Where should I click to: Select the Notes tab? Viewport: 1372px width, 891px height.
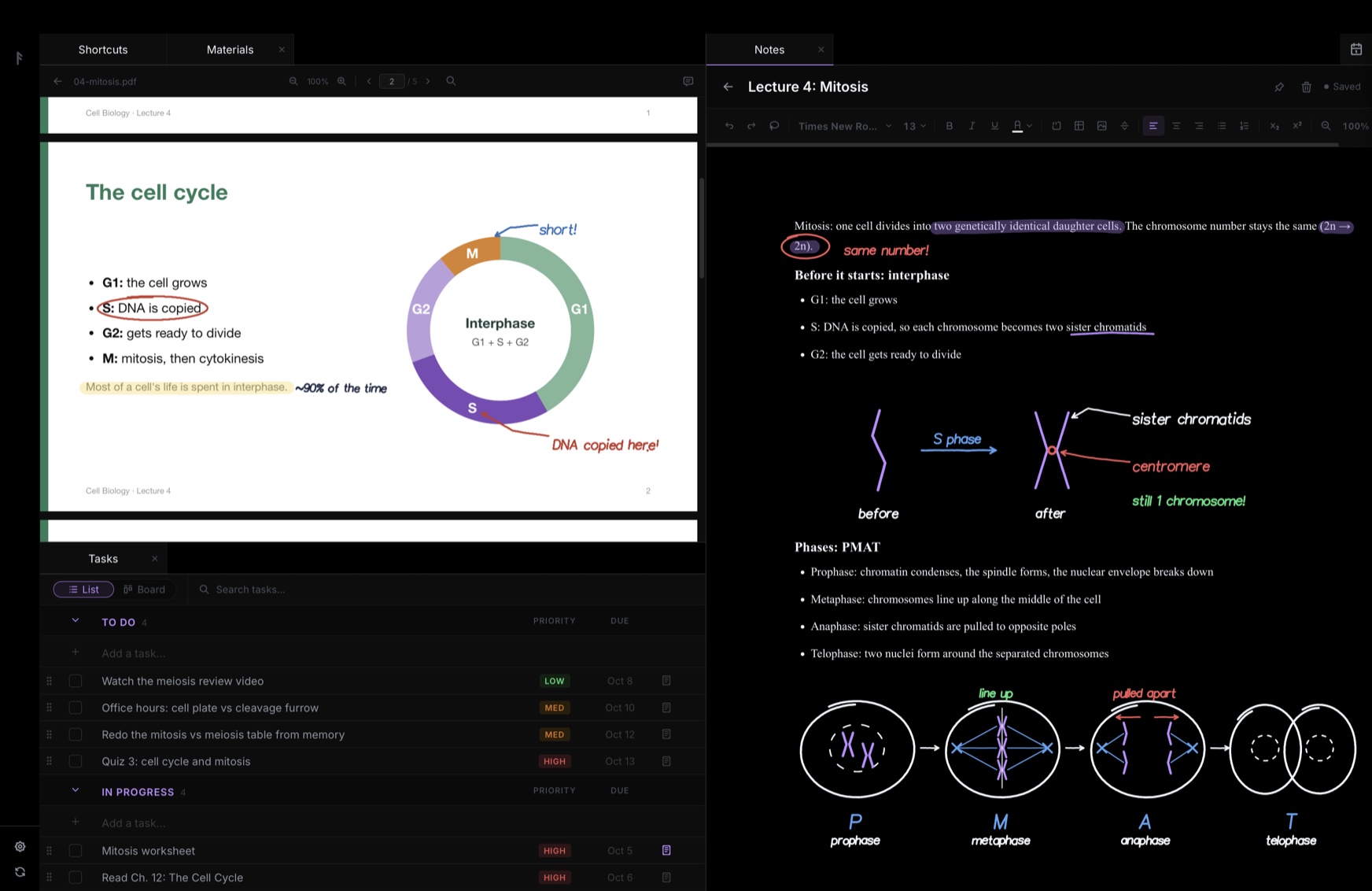[x=769, y=50]
